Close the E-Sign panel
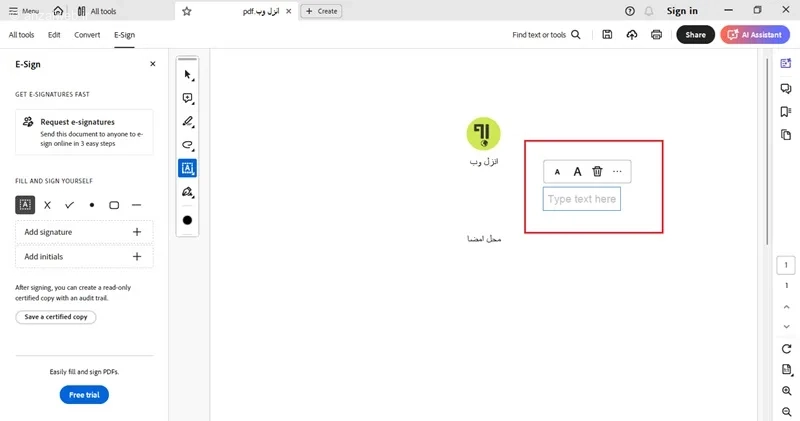Image resolution: width=800 pixels, height=421 pixels. click(153, 64)
